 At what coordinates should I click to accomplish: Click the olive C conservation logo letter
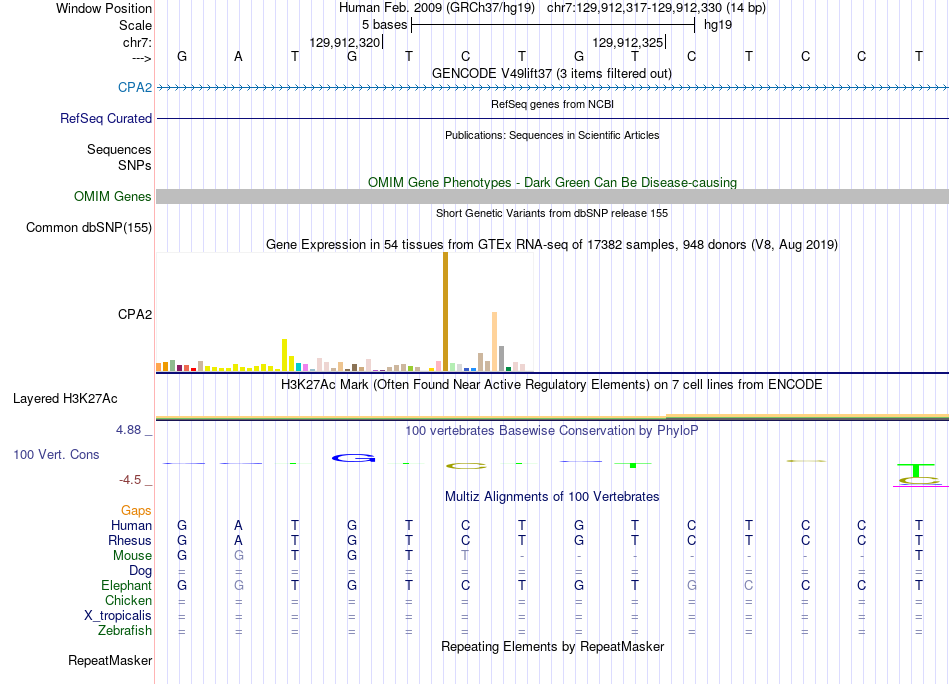click(x=466, y=466)
